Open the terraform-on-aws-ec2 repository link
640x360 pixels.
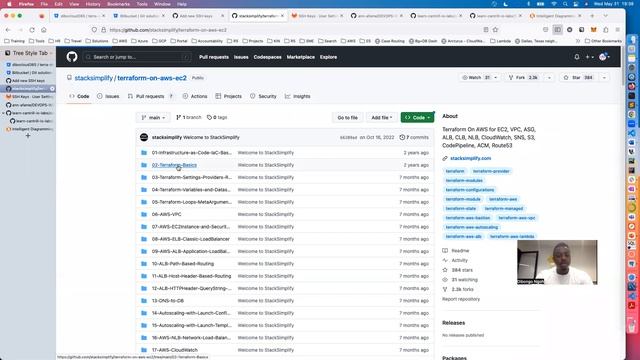click(152, 78)
